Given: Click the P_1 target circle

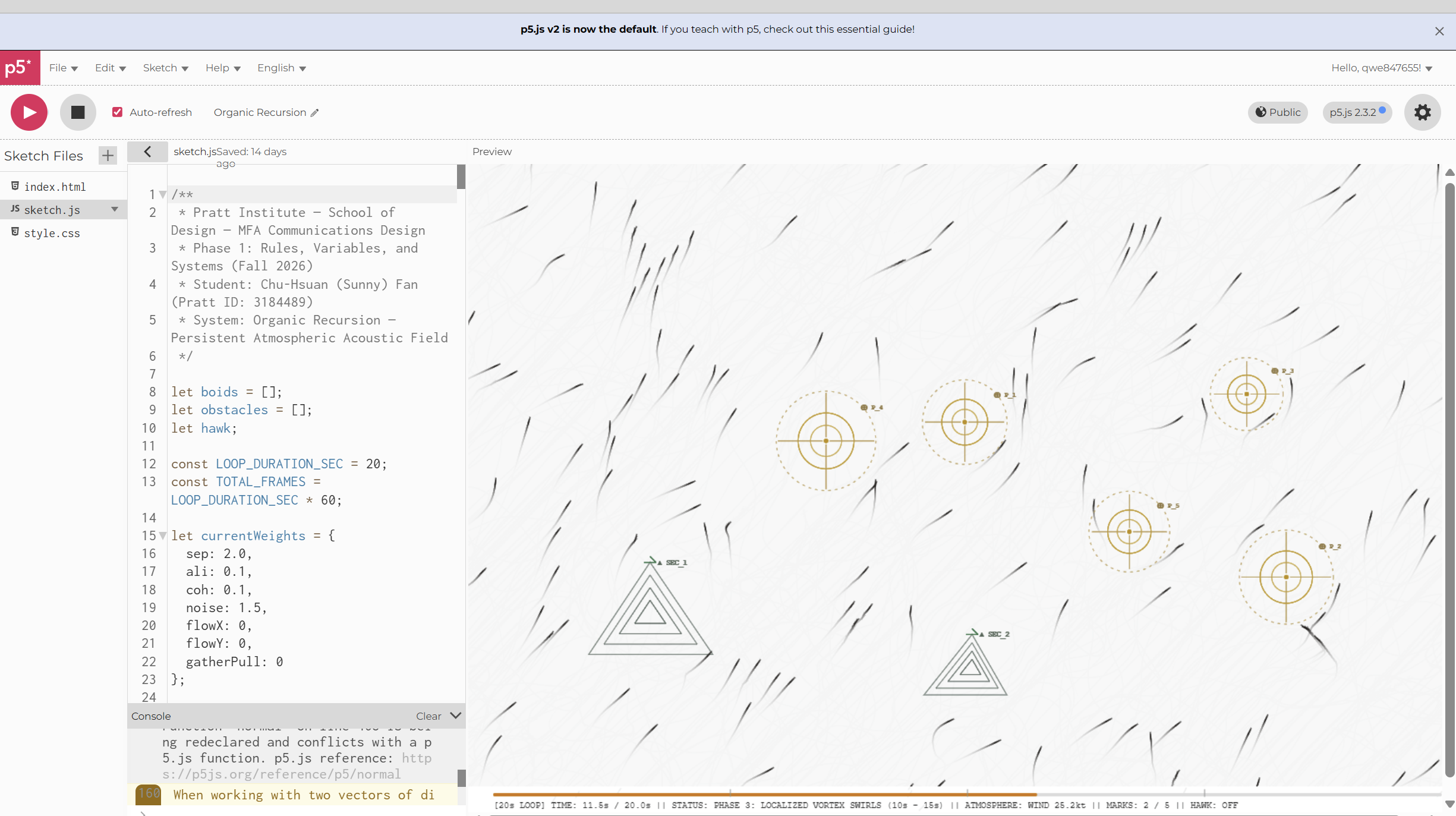Looking at the screenshot, I should click(965, 422).
